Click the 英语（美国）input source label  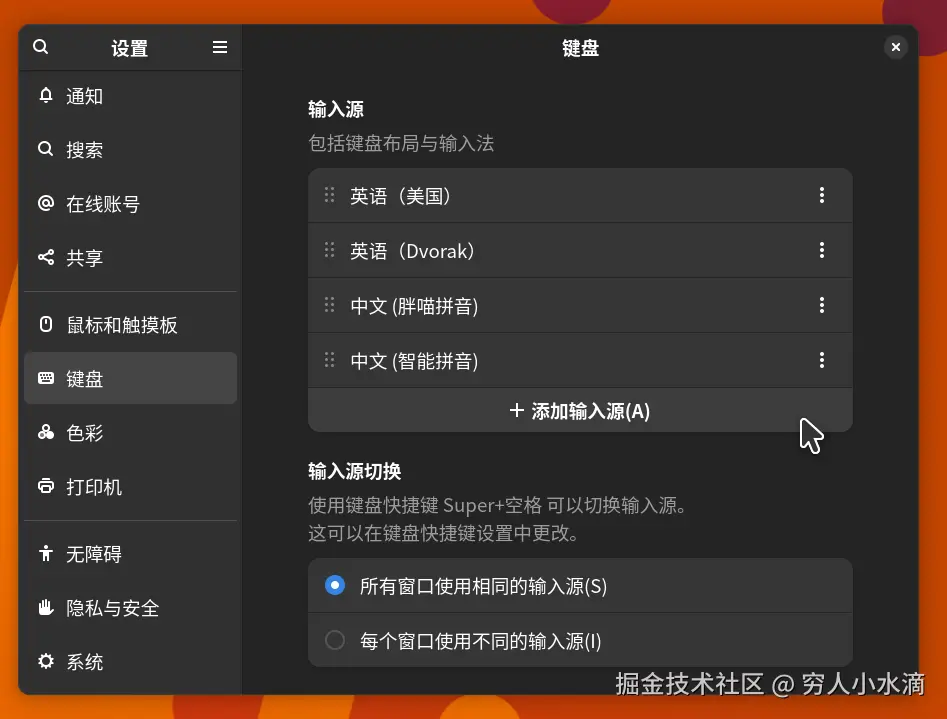click(x=401, y=196)
